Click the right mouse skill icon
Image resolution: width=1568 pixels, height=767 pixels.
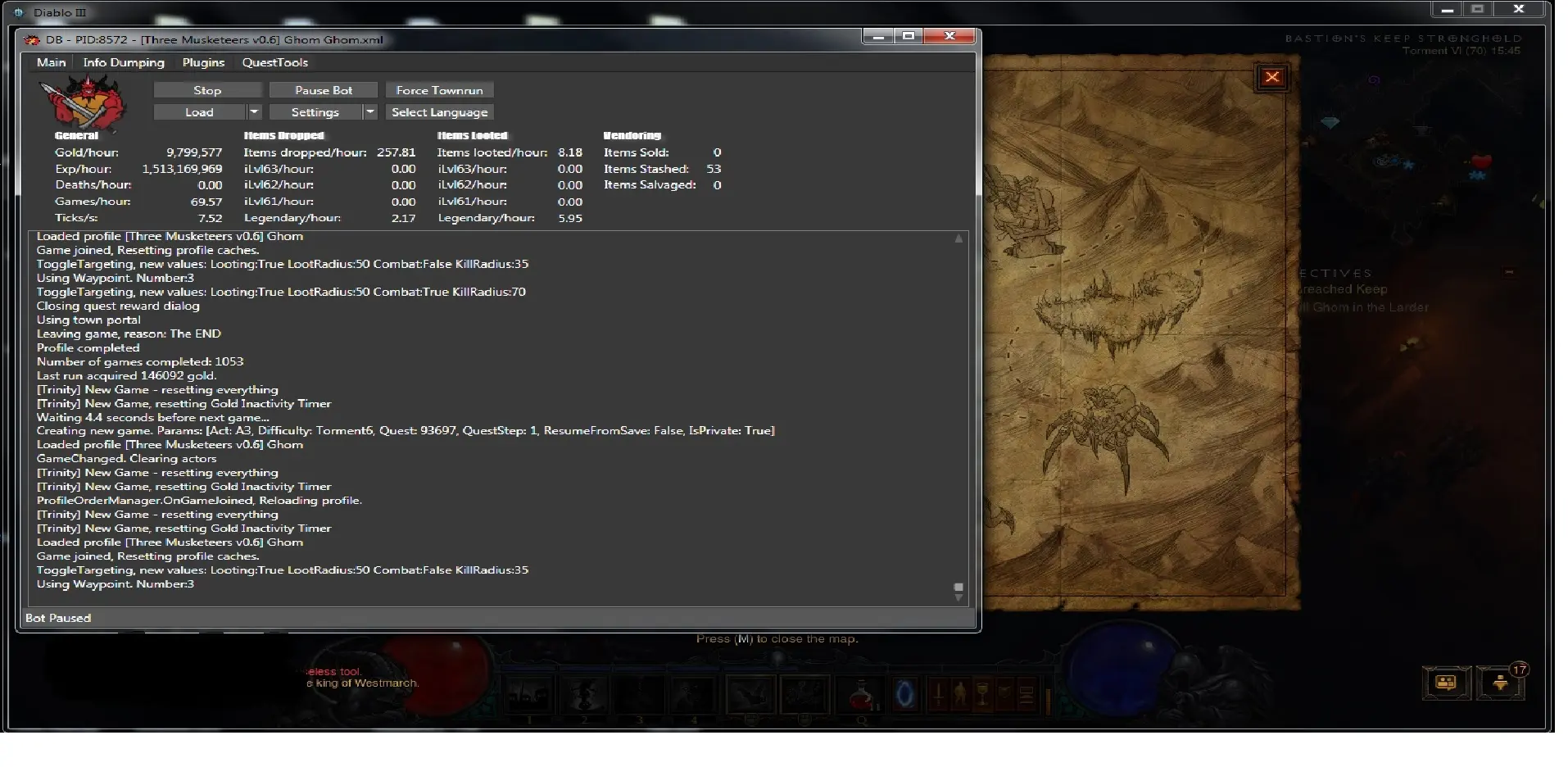coord(804,695)
